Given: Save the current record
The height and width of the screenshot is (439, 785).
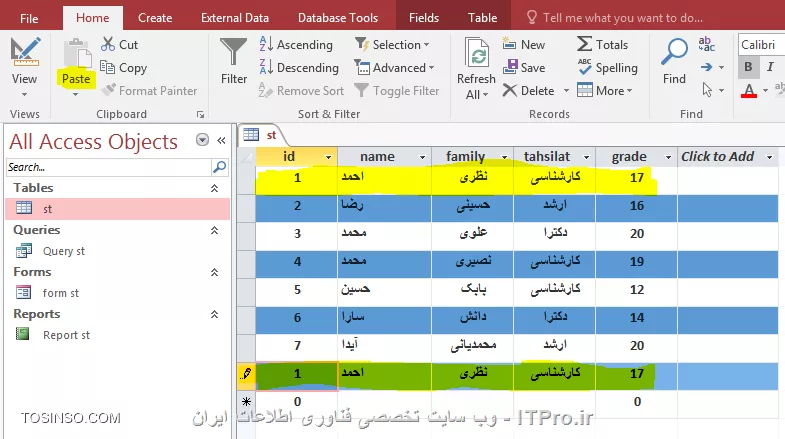Looking at the screenshot, I should pyautogui.click(x=524, y=68).
